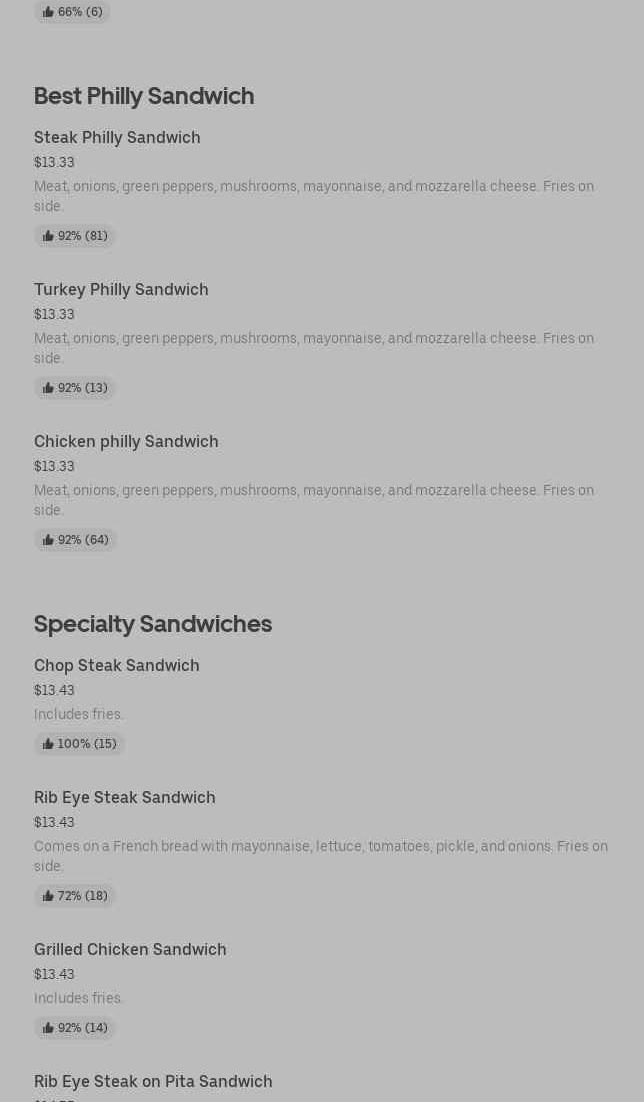Click thumbs-up icon on Turkey Philly Sandwich rating
644x1102 pixels.
(x=48, y=388)
